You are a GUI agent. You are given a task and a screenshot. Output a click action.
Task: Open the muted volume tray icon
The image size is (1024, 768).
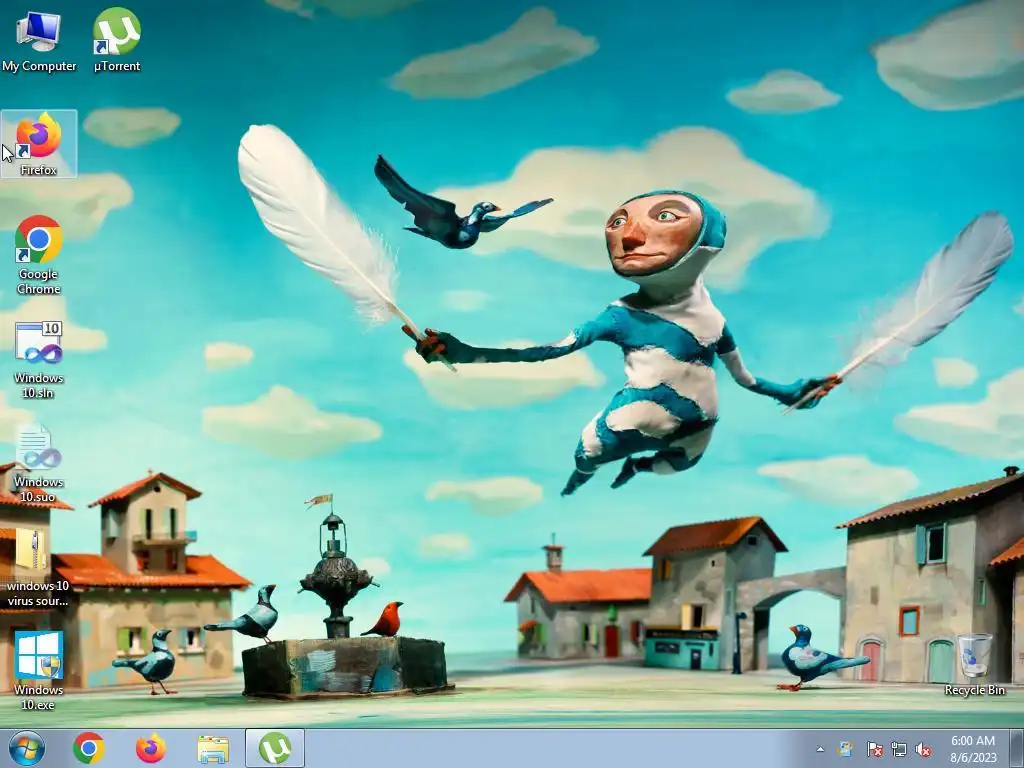point(923,749)
